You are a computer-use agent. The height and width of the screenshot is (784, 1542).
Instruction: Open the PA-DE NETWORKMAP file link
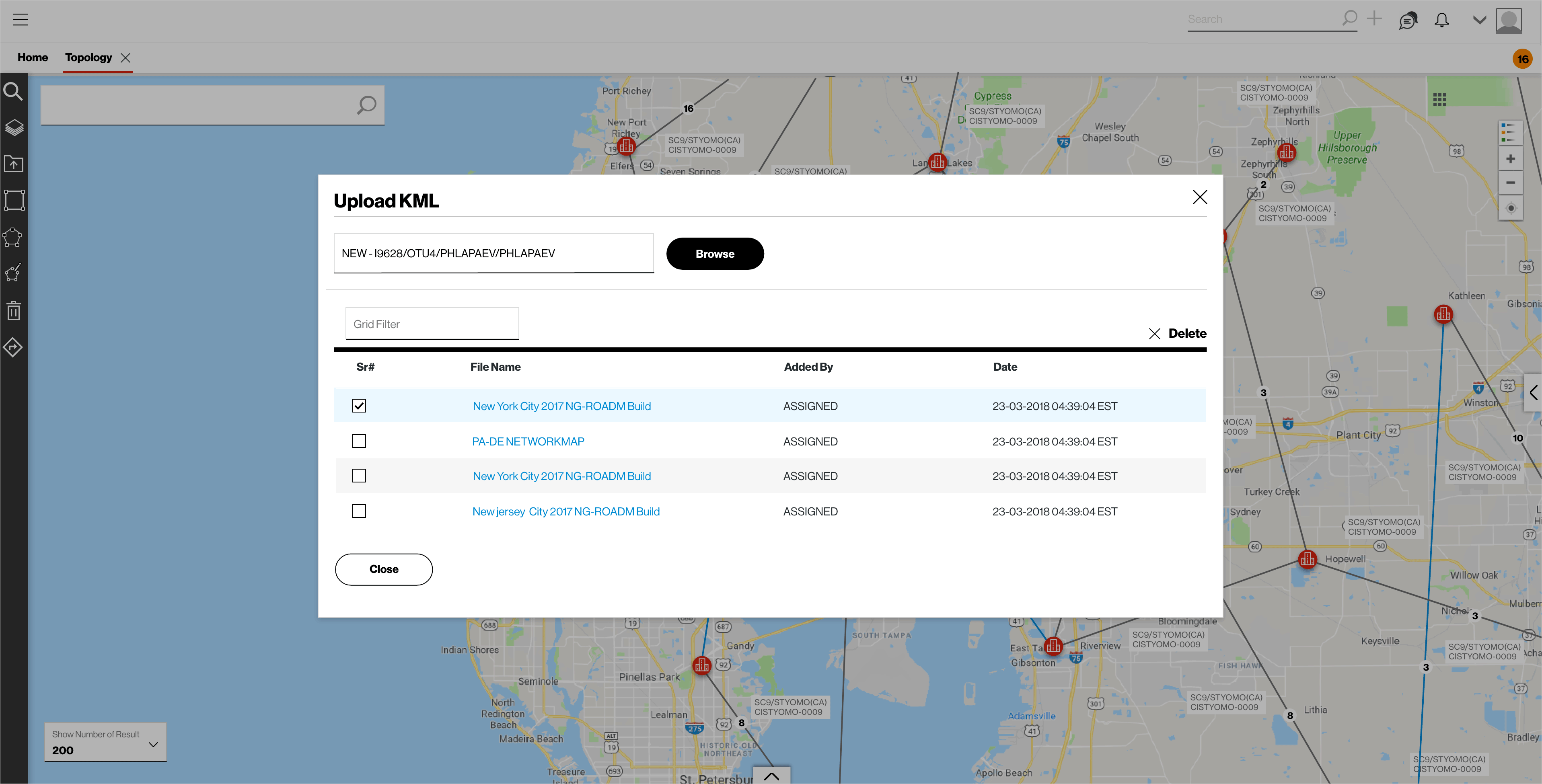(528, 441)
